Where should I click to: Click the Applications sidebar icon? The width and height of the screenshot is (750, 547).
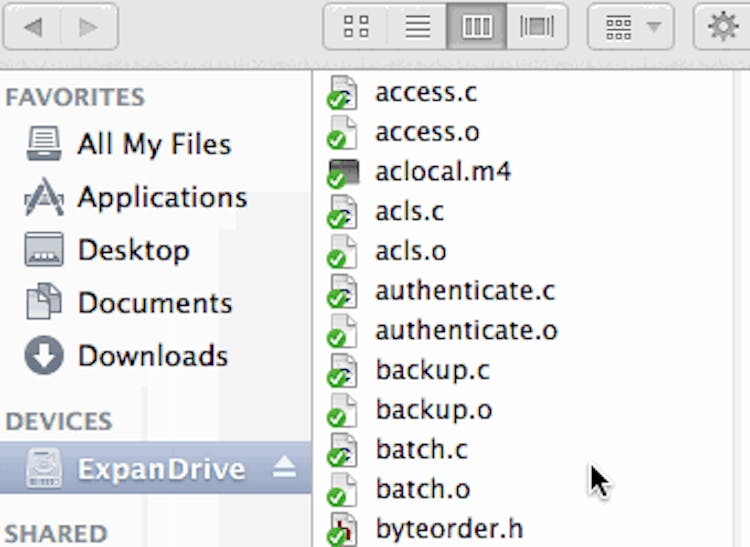(44, 197)
